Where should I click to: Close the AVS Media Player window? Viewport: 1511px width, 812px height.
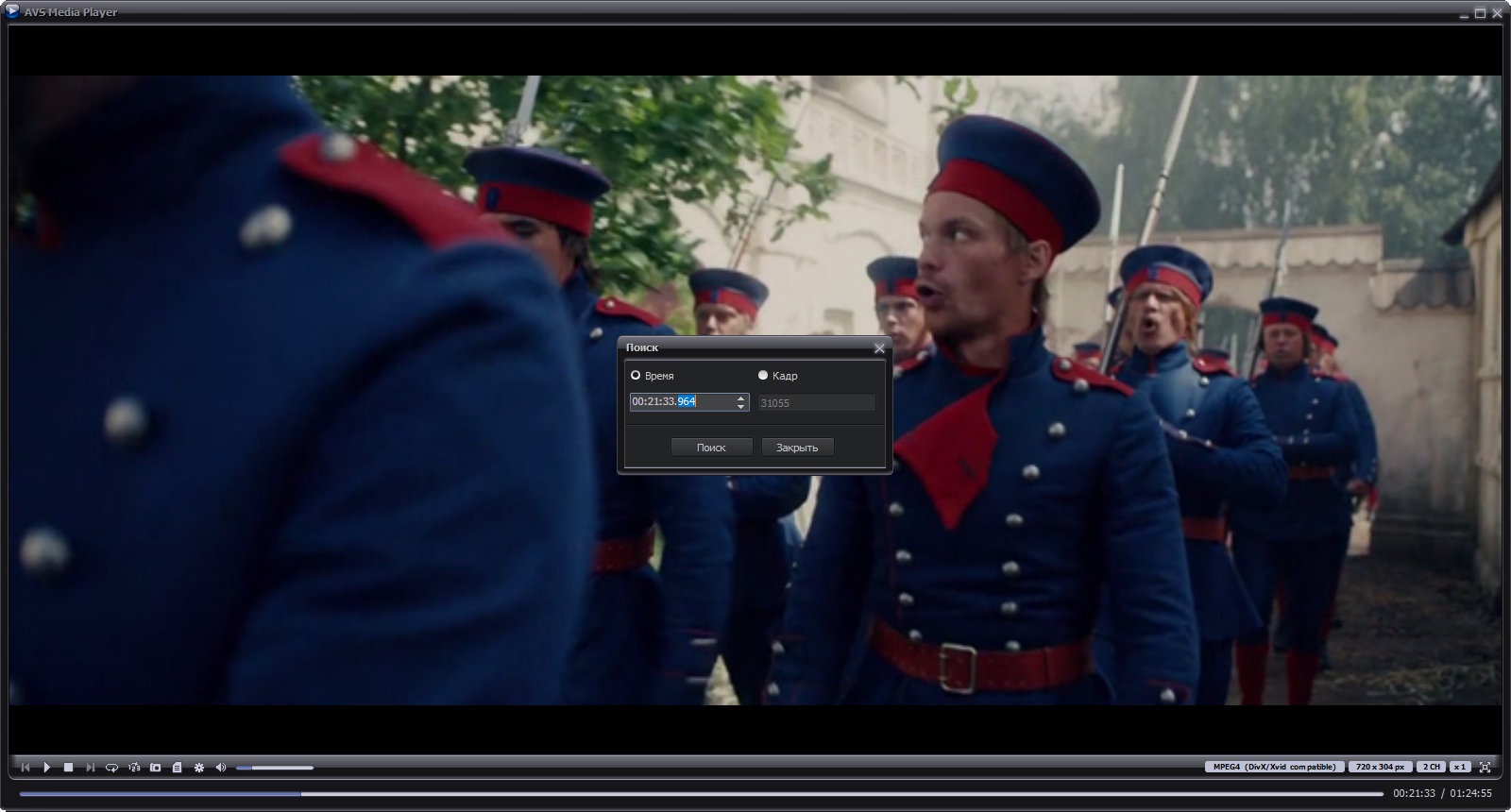[x=1497, y=12]
